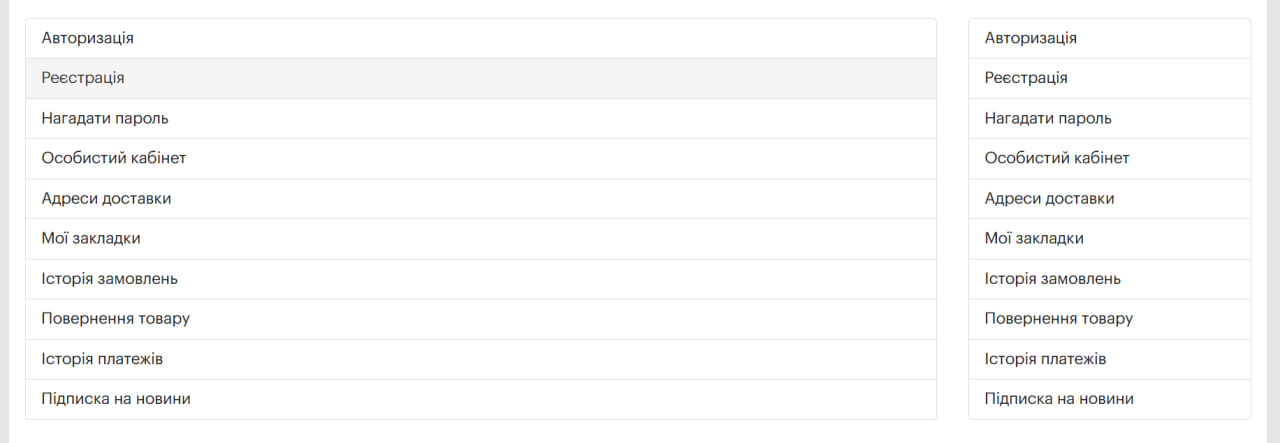Open Історія замовлень in the right sidebar

[1053, 279]
